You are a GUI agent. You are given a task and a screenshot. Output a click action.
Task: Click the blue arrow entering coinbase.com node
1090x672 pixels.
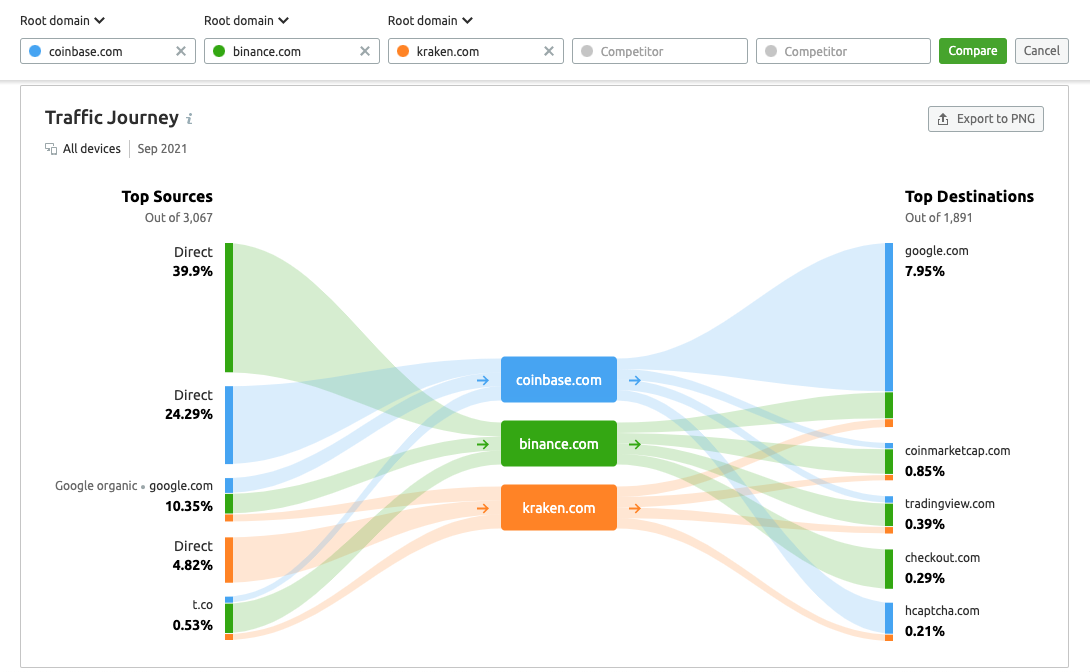[x=482, y=380]
